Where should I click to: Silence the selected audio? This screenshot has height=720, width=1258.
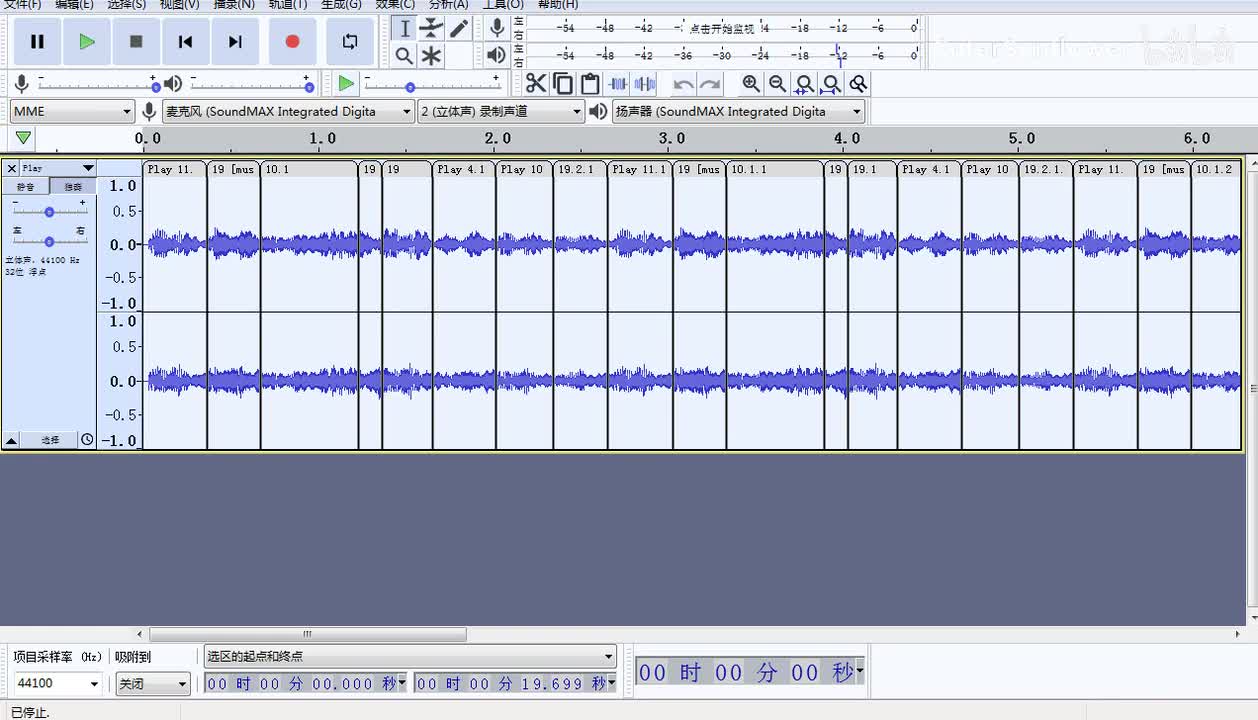(646, 84)
